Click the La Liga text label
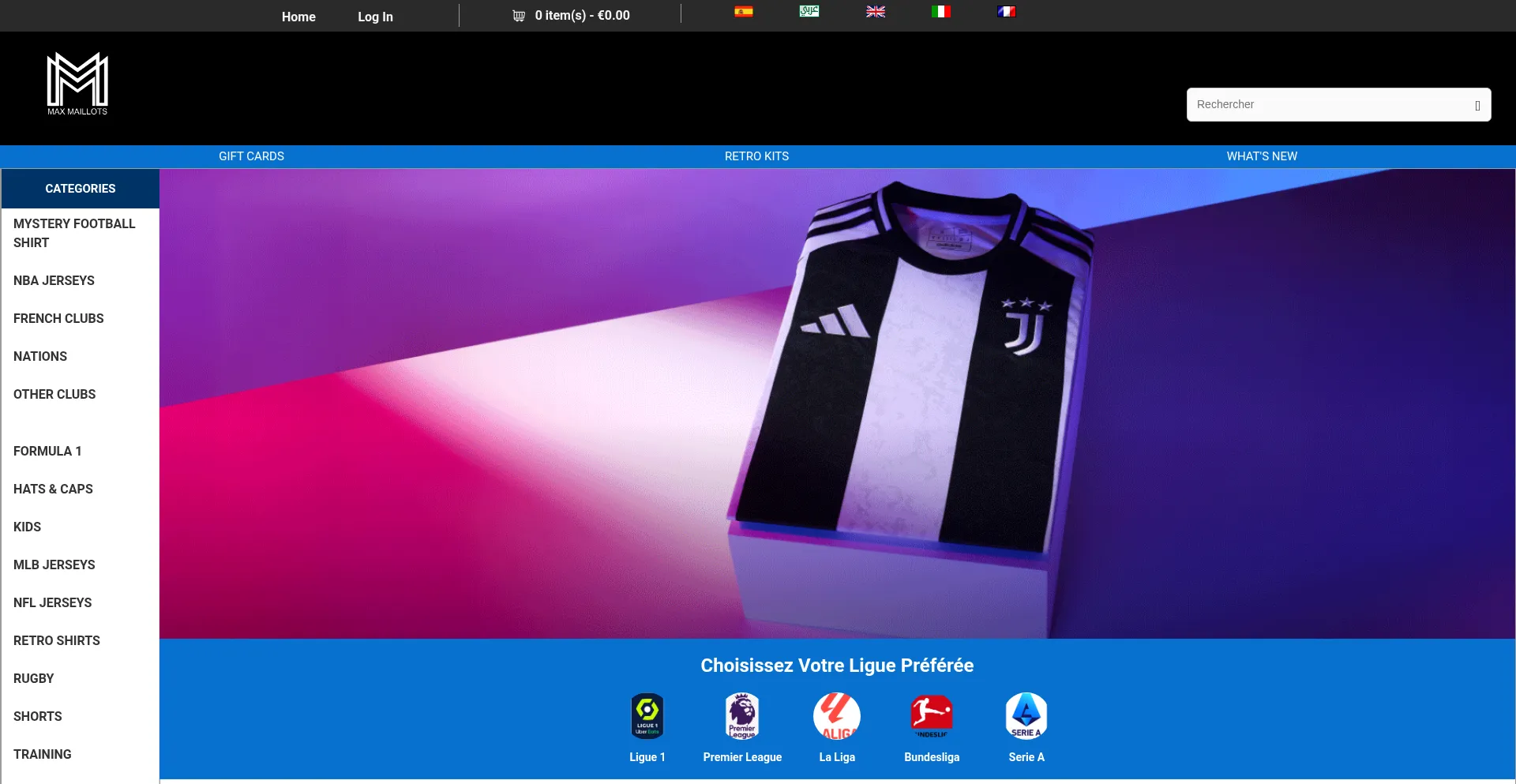Viewport: 1516px width, 784px height. [x=837, y=757]
